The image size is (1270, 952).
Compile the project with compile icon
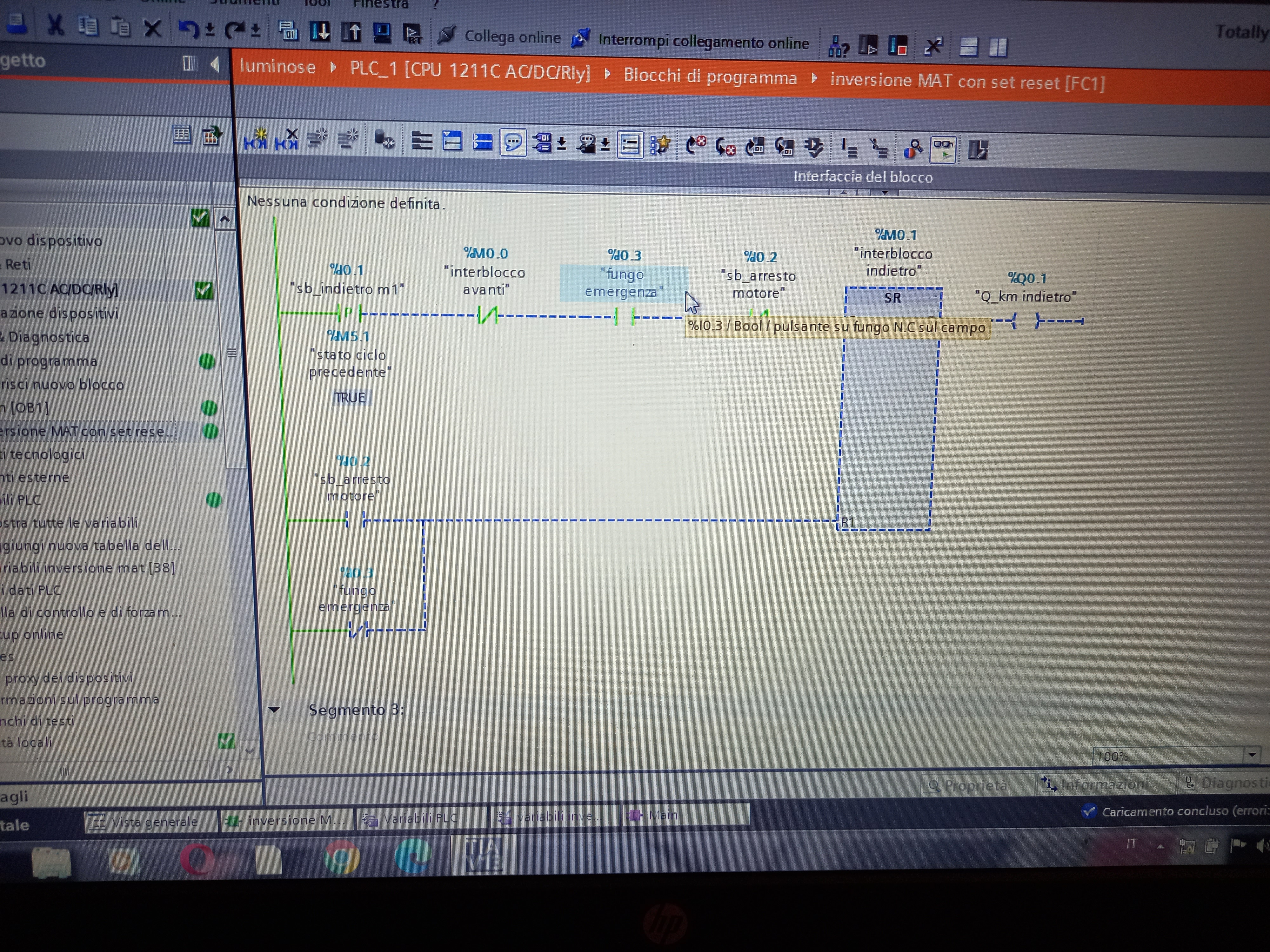coord(288,31)
